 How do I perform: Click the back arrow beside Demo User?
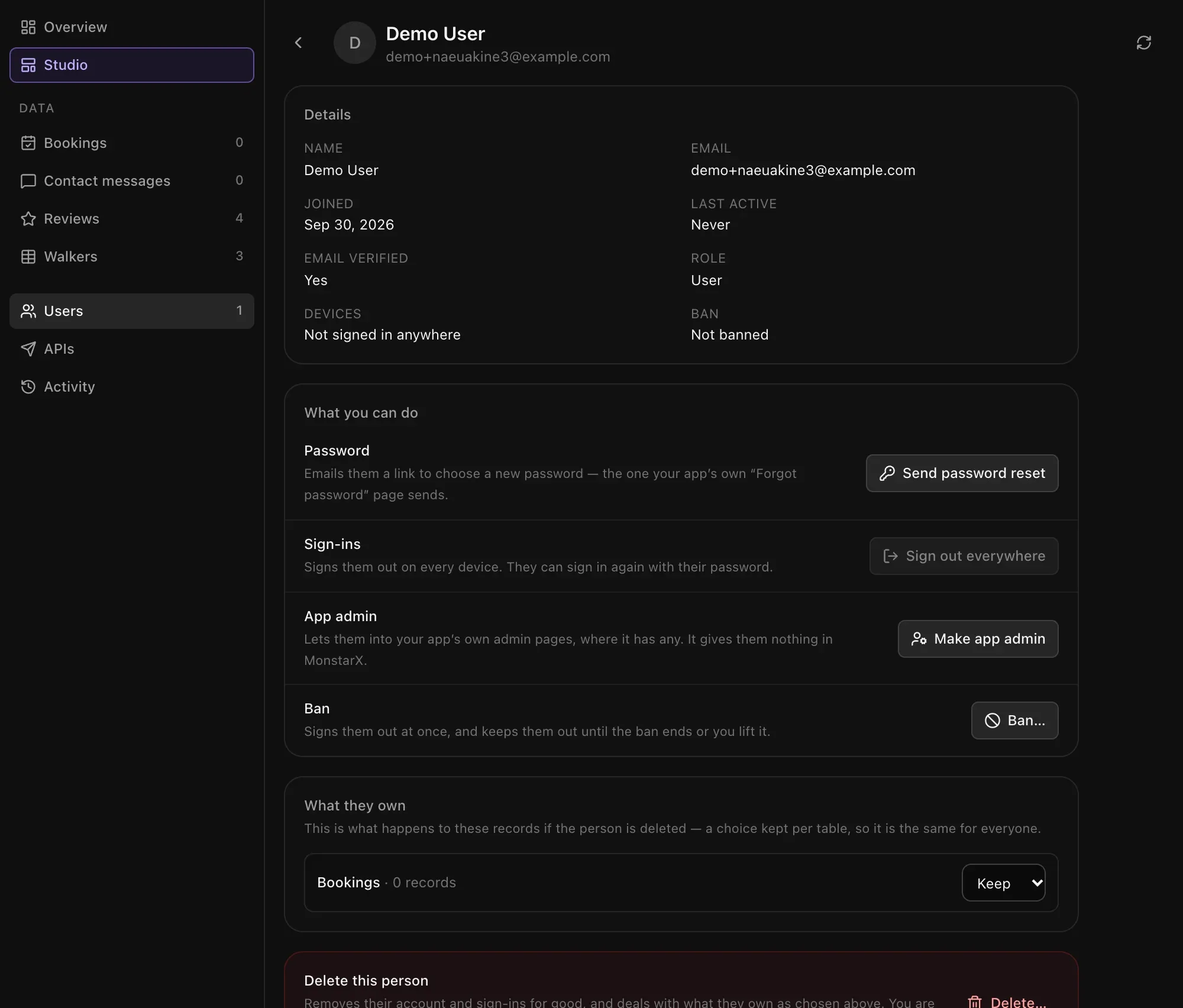(x=298, y=43)
